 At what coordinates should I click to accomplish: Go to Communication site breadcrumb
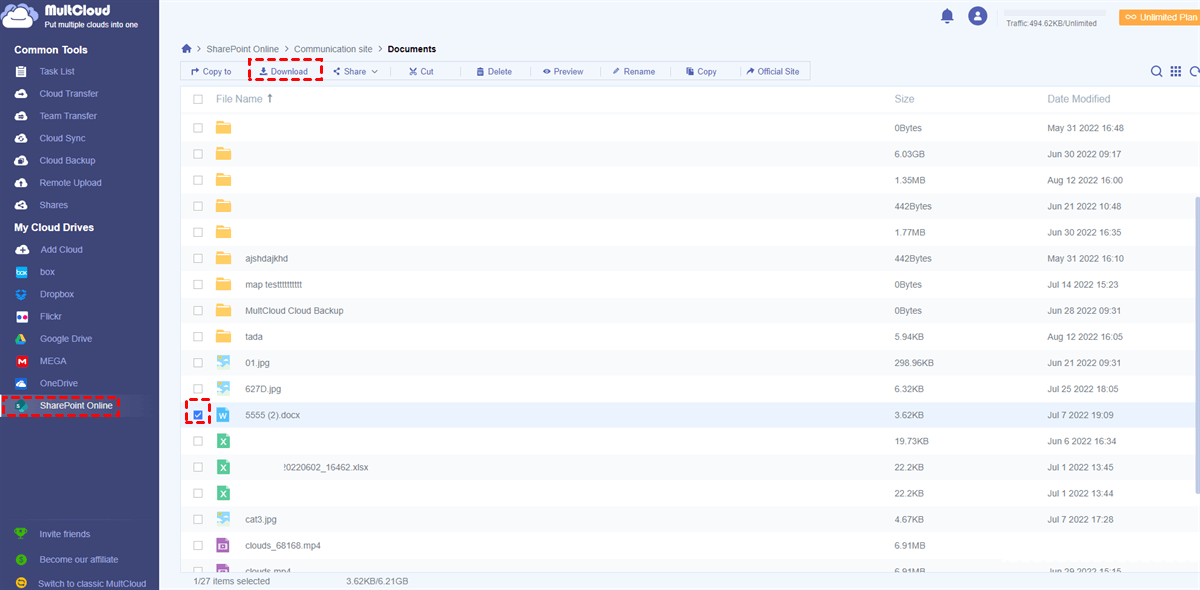point(333,49)
